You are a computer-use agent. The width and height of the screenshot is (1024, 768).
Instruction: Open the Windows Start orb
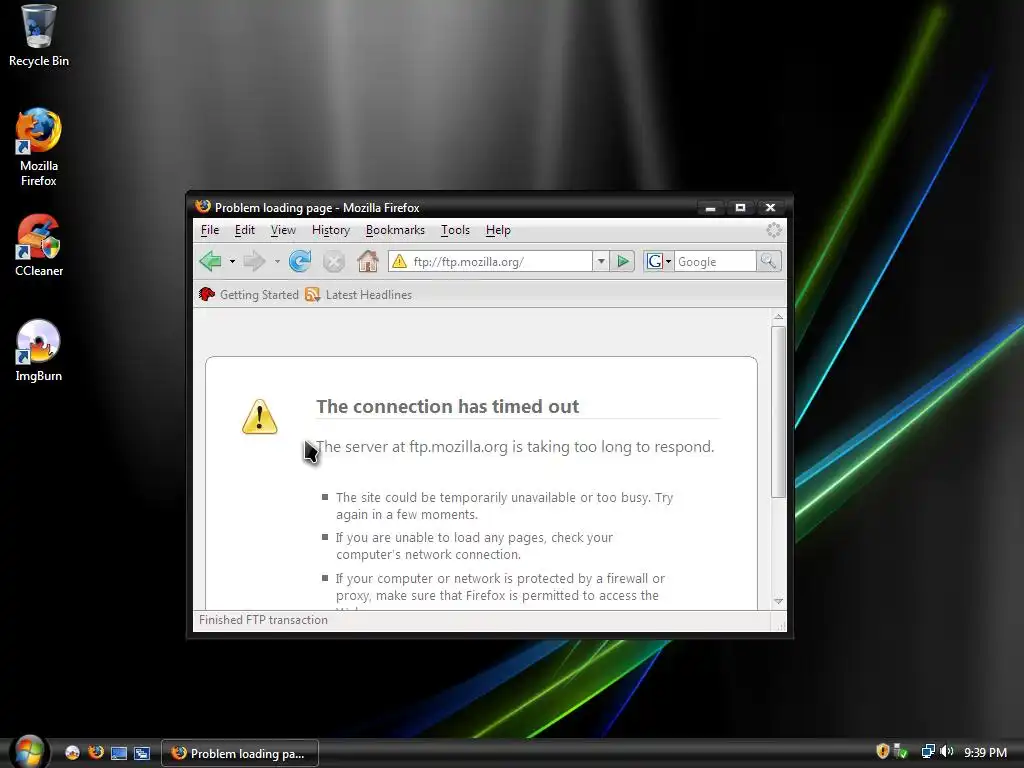[29, 752]
